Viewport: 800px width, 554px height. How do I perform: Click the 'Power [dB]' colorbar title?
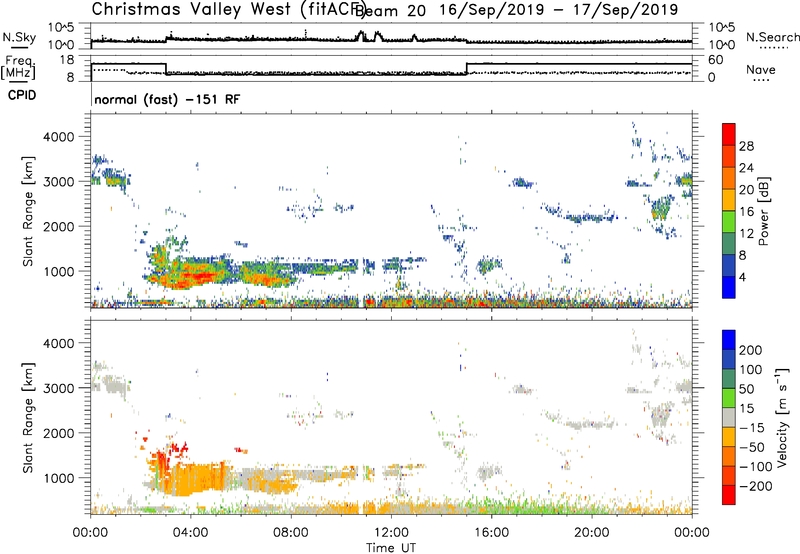click(x=764, y=211)
